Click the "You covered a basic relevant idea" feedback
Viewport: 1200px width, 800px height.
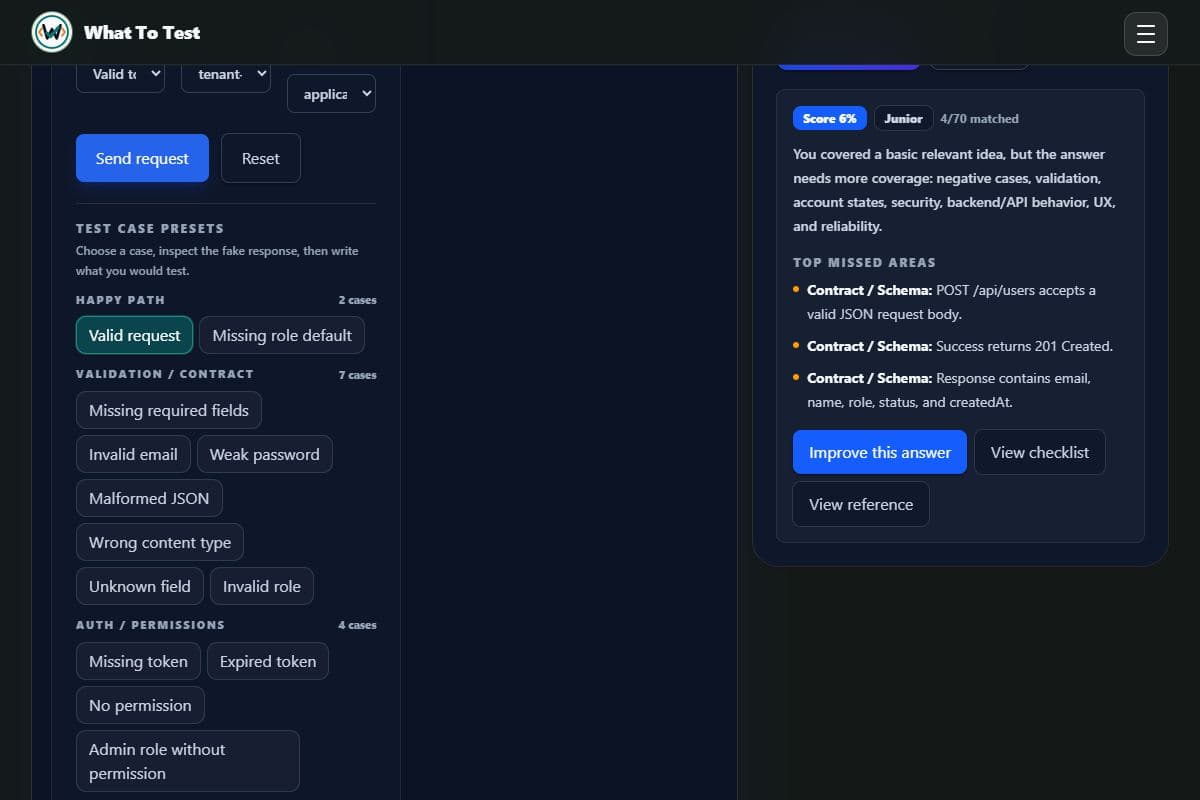click(954, 190)
